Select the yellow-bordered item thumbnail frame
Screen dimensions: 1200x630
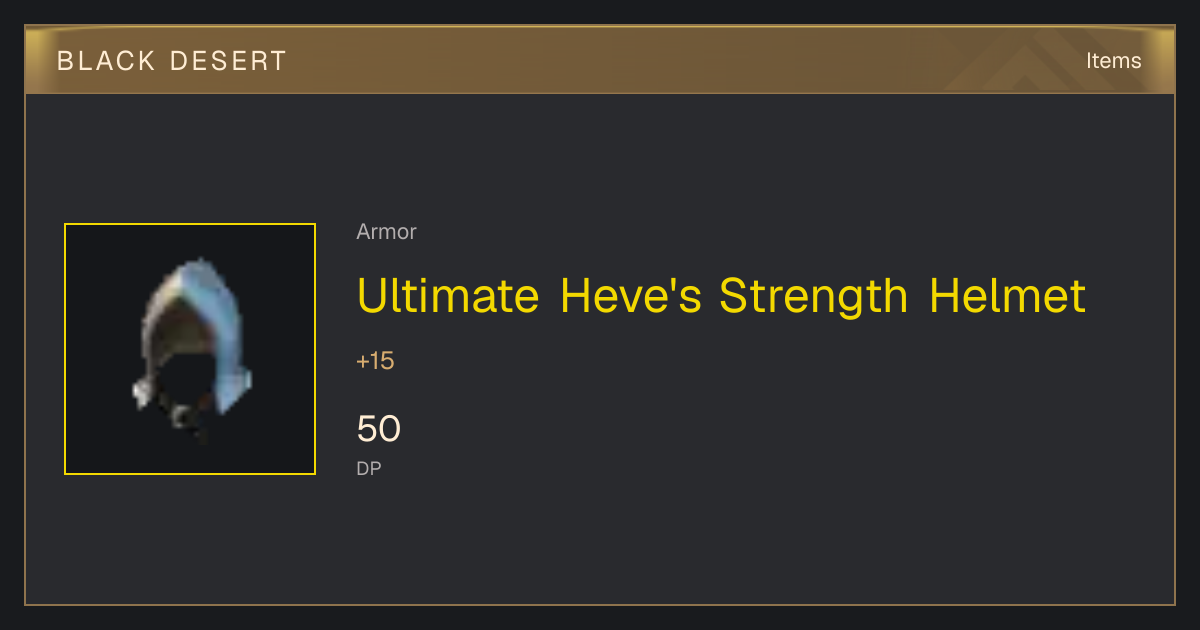[x=190, y=349]
